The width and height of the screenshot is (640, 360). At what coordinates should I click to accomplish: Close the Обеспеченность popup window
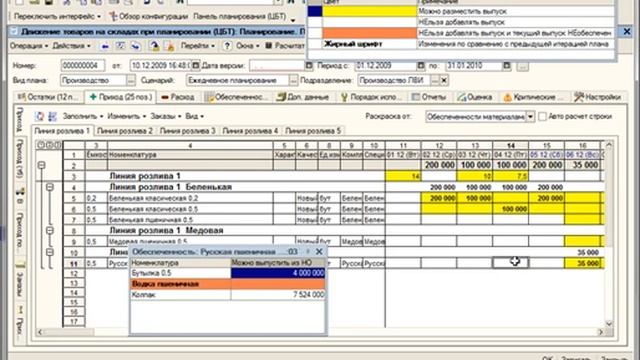pos(319,251)
